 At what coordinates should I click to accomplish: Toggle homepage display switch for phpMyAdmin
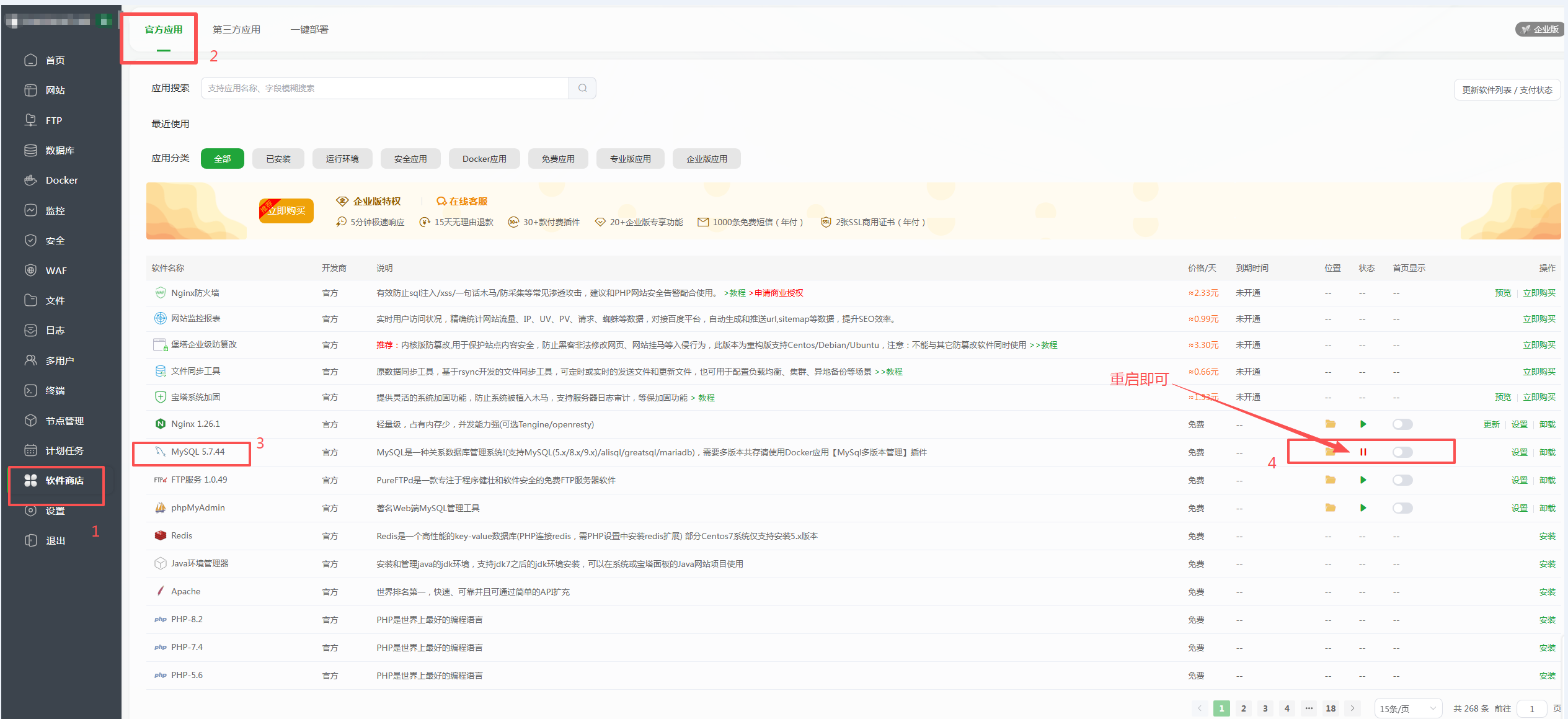(x=1402, y=508)
